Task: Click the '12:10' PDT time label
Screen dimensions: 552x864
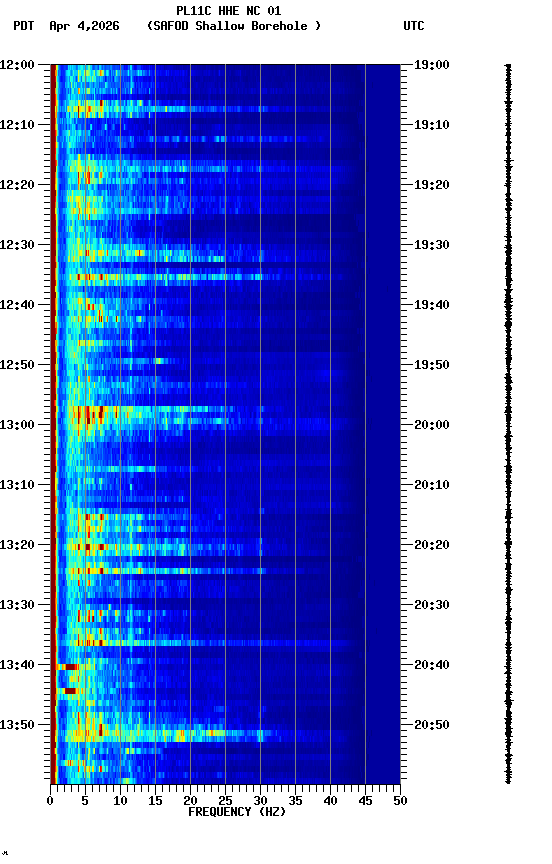Action: click(x=17, y=125)
